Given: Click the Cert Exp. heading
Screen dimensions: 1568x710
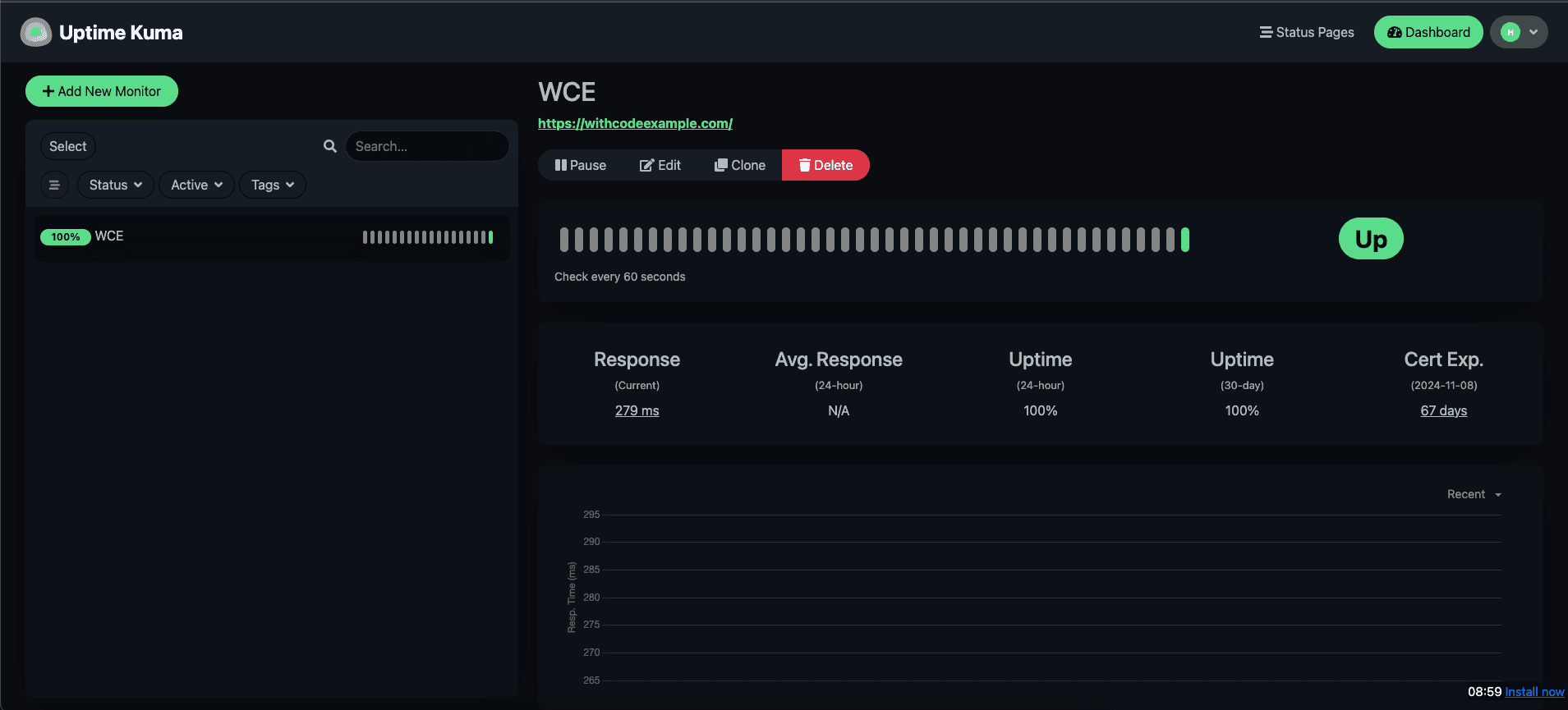Looking at the screenshot, I should pos(1444,360).
